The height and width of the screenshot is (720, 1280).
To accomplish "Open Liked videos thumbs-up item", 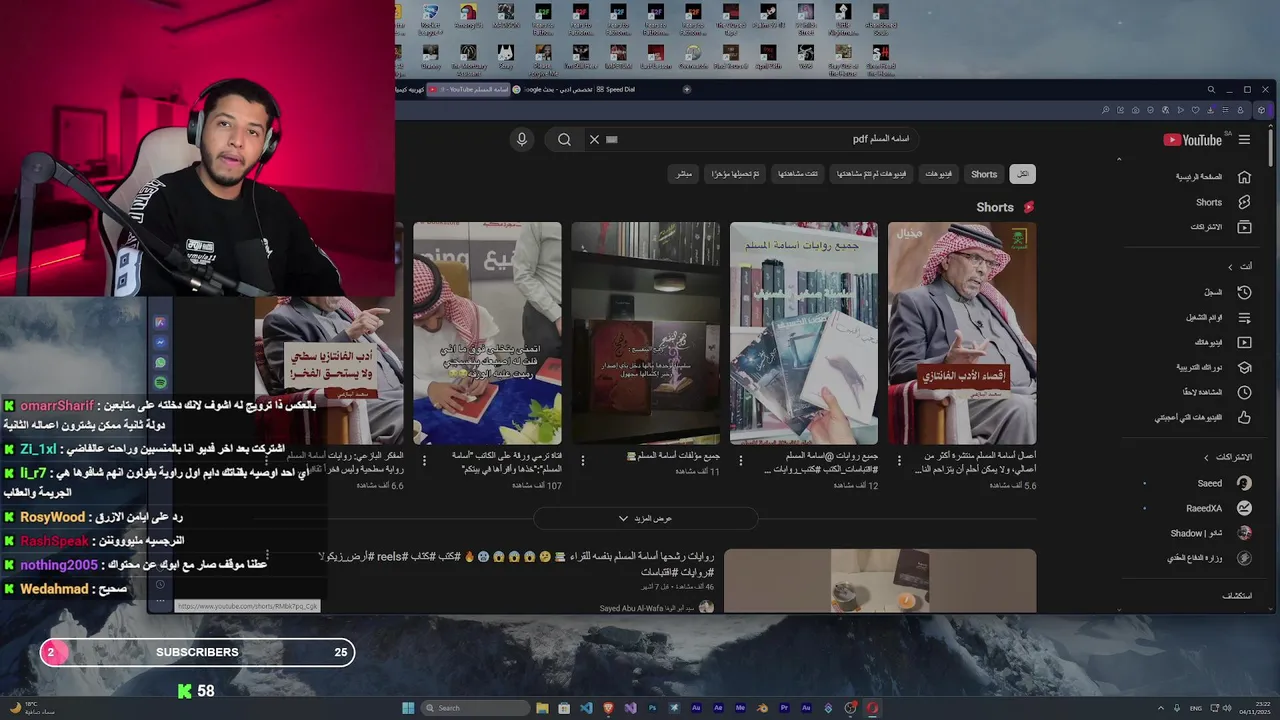I will (x=1244, y=417).
